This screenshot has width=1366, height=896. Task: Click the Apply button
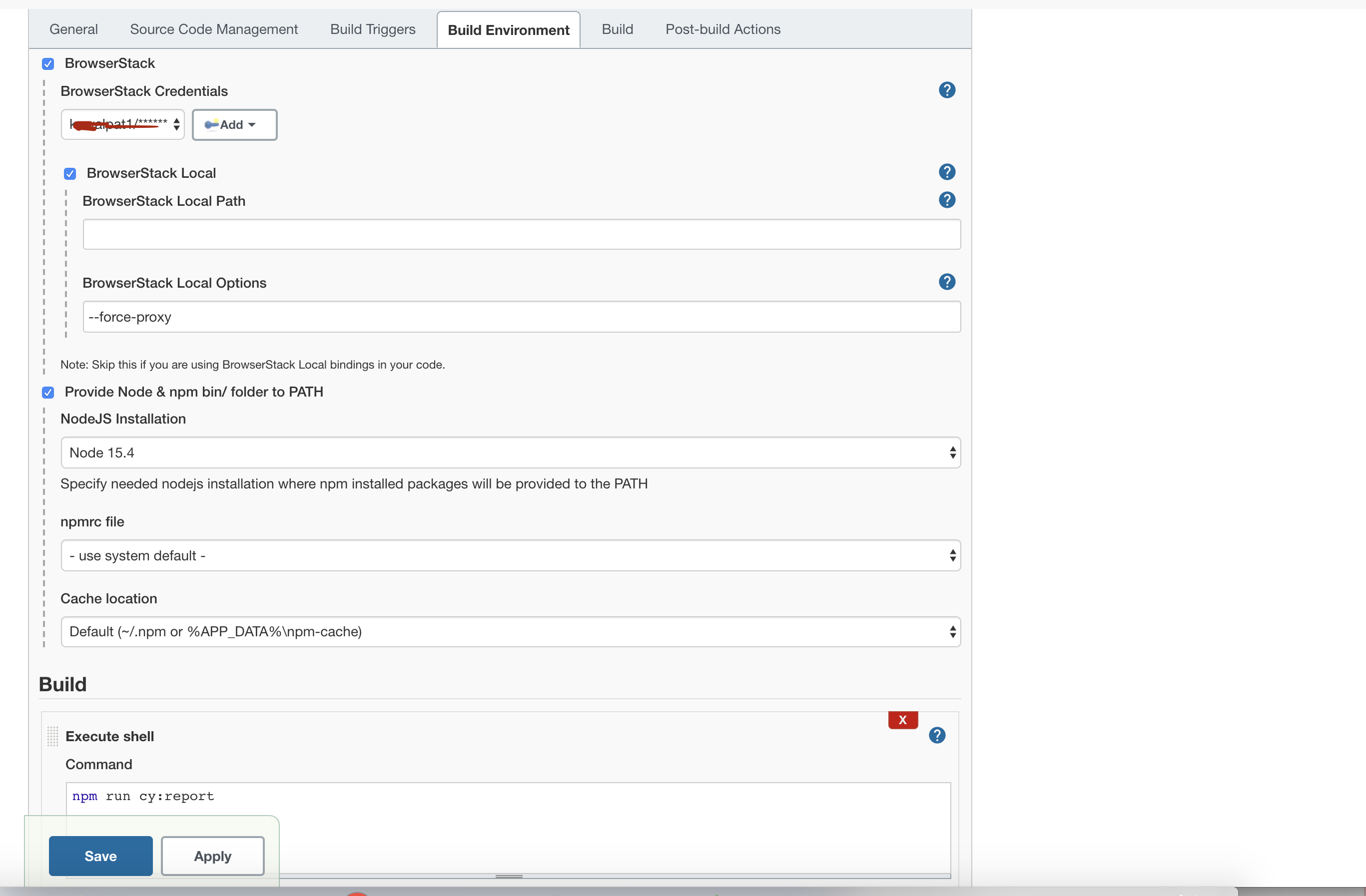(x=212, y=856)
